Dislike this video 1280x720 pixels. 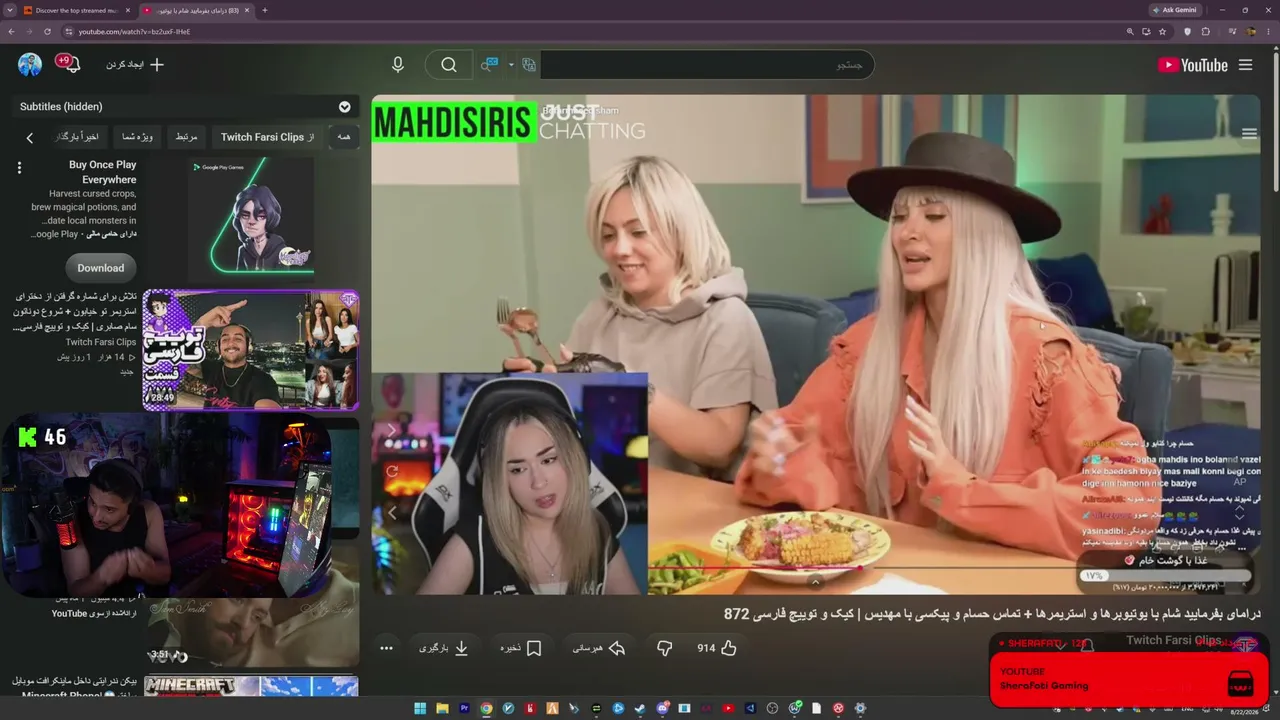tap(664, 648)
